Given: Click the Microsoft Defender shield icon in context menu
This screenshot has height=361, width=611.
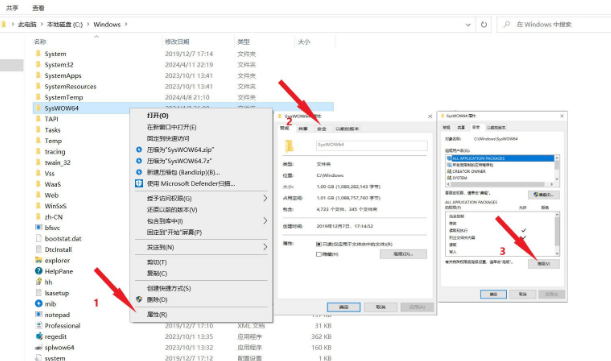Looking at the screenshot, I should tap(139, 184).
